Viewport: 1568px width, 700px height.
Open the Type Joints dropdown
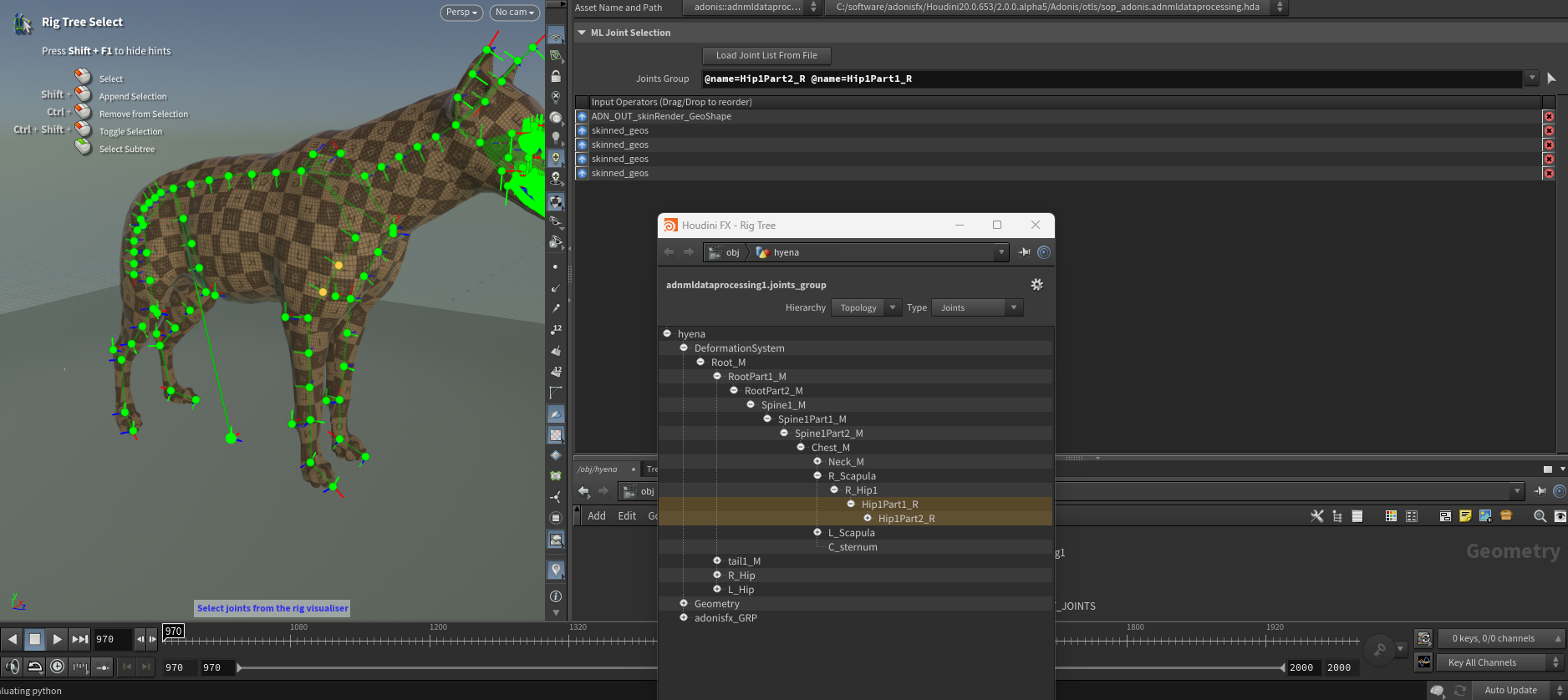[x=977, y=308]
